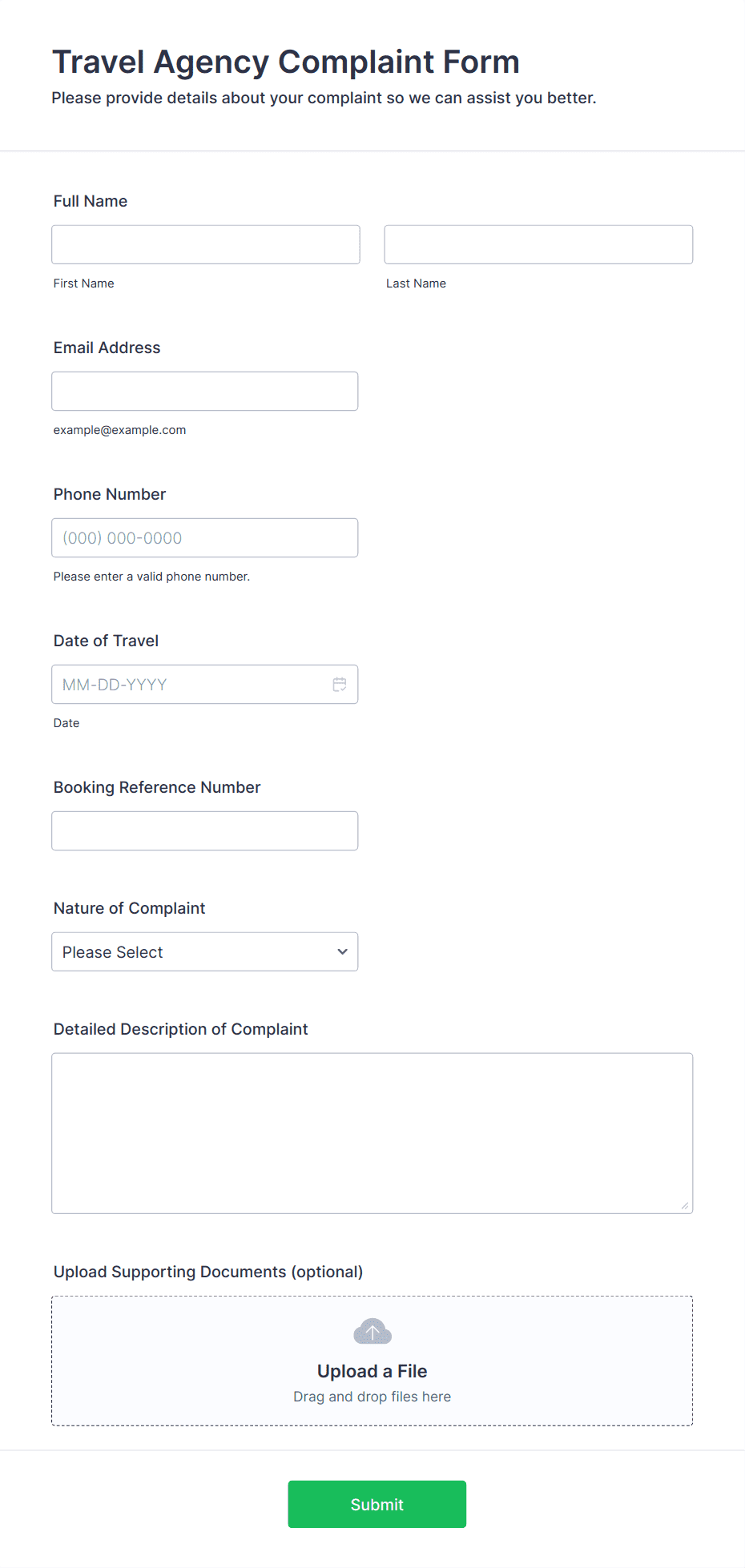Select the Phone Number field
745x1568 pixels.
coord(205,538)
